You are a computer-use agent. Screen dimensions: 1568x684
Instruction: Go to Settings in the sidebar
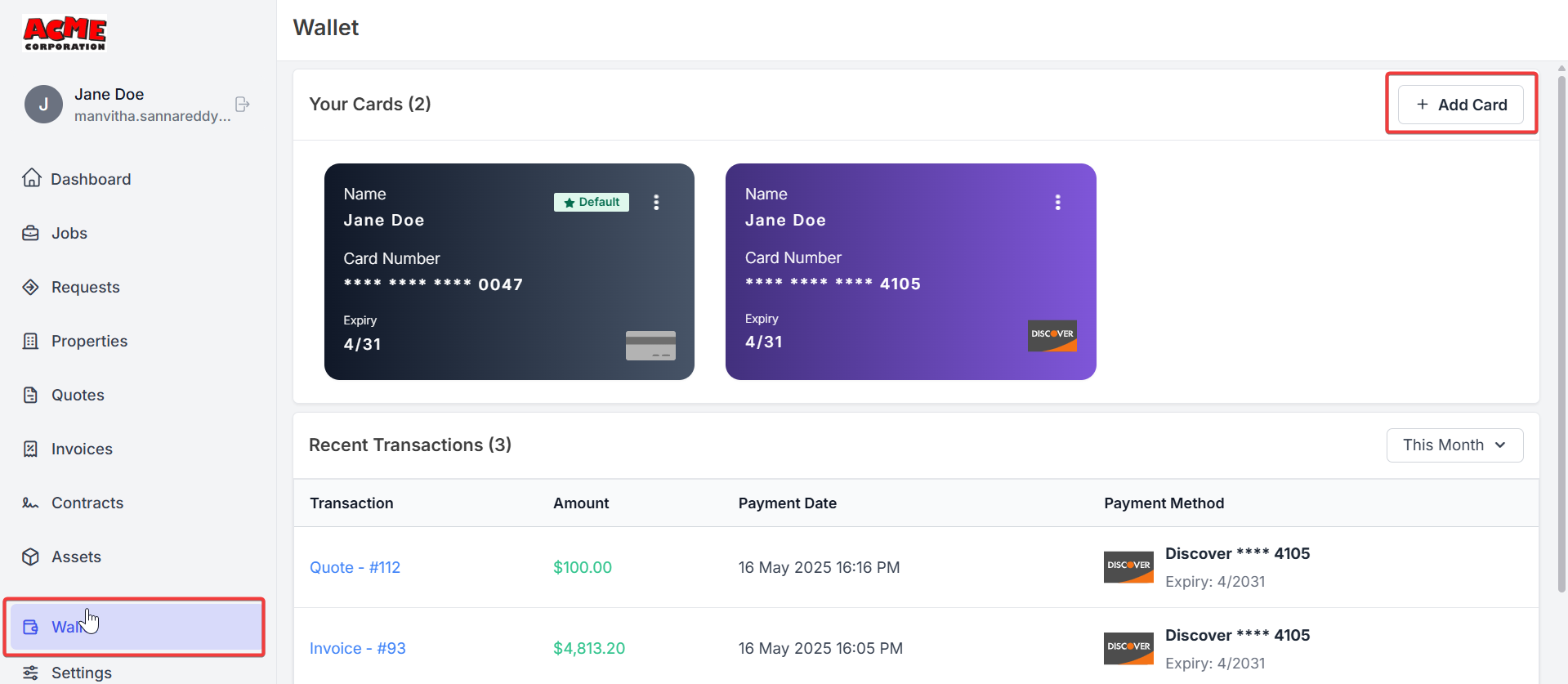click(81, 673)
